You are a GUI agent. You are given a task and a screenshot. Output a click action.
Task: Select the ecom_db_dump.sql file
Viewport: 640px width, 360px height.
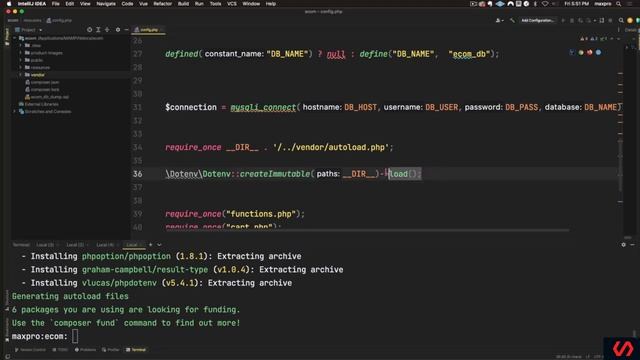[47, 97]
